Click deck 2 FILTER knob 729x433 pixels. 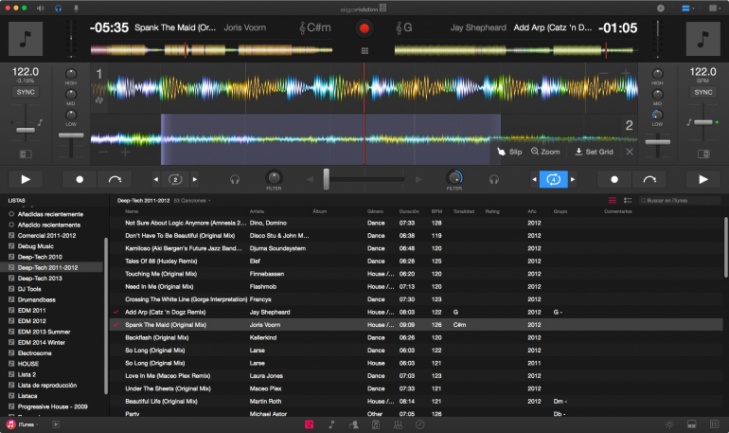click(454, 178)
